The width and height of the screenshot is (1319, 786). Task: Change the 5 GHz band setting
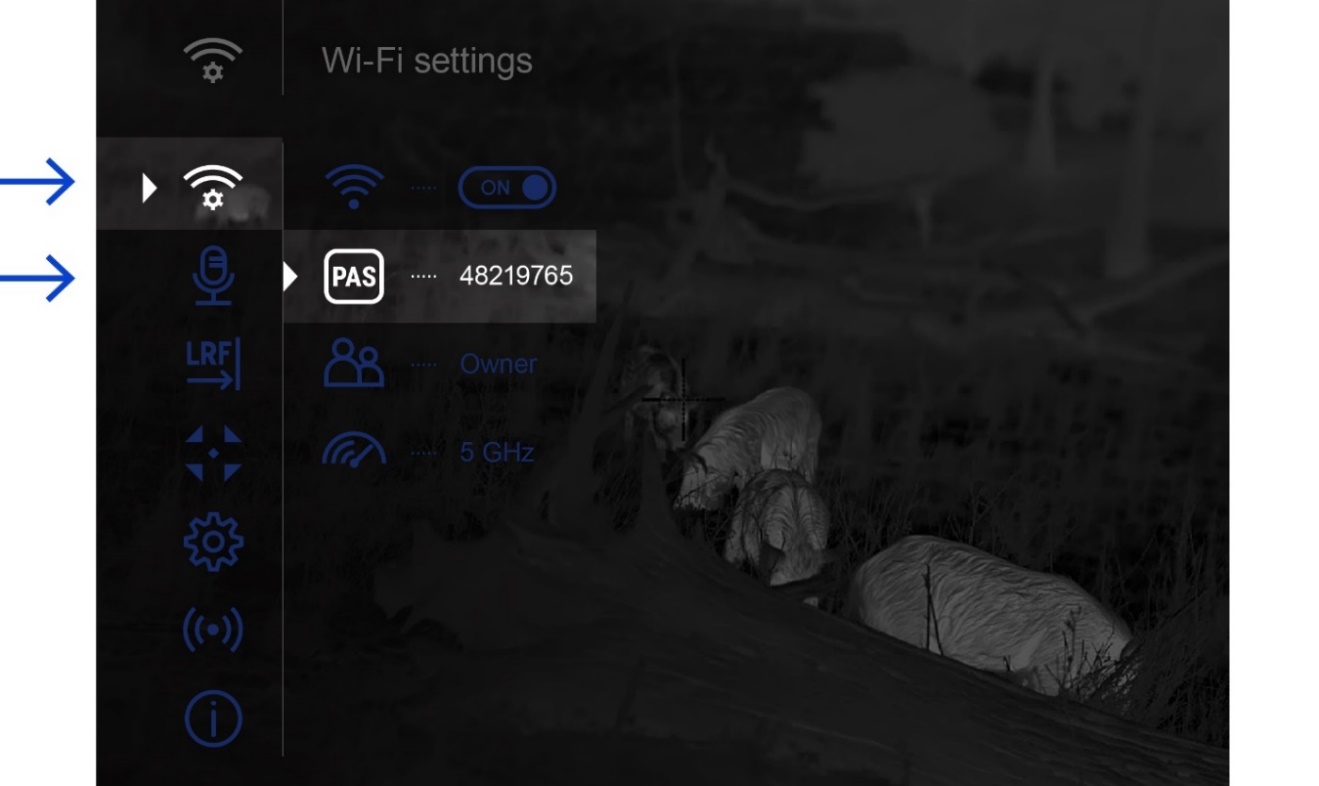[497, 452]
